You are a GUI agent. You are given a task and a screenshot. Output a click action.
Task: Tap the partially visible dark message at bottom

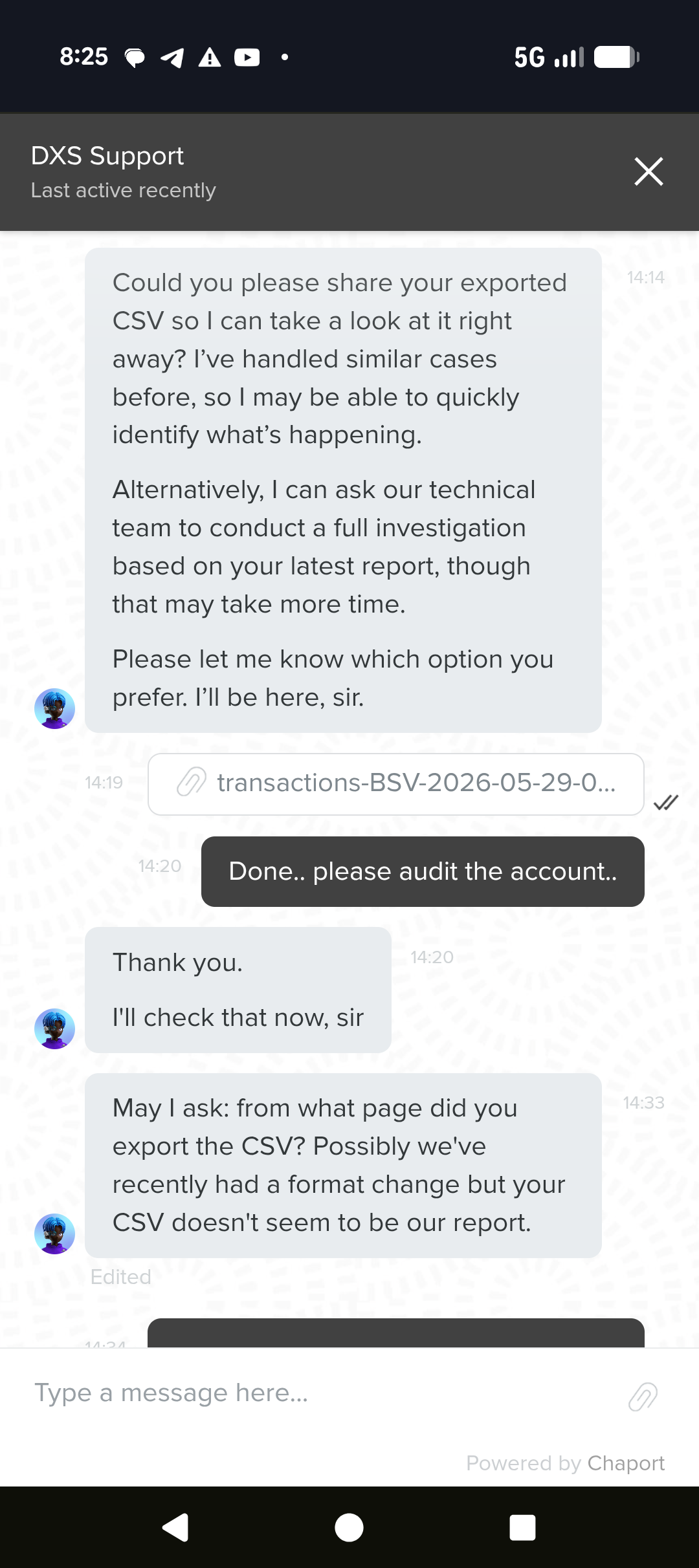[396, 1333]
